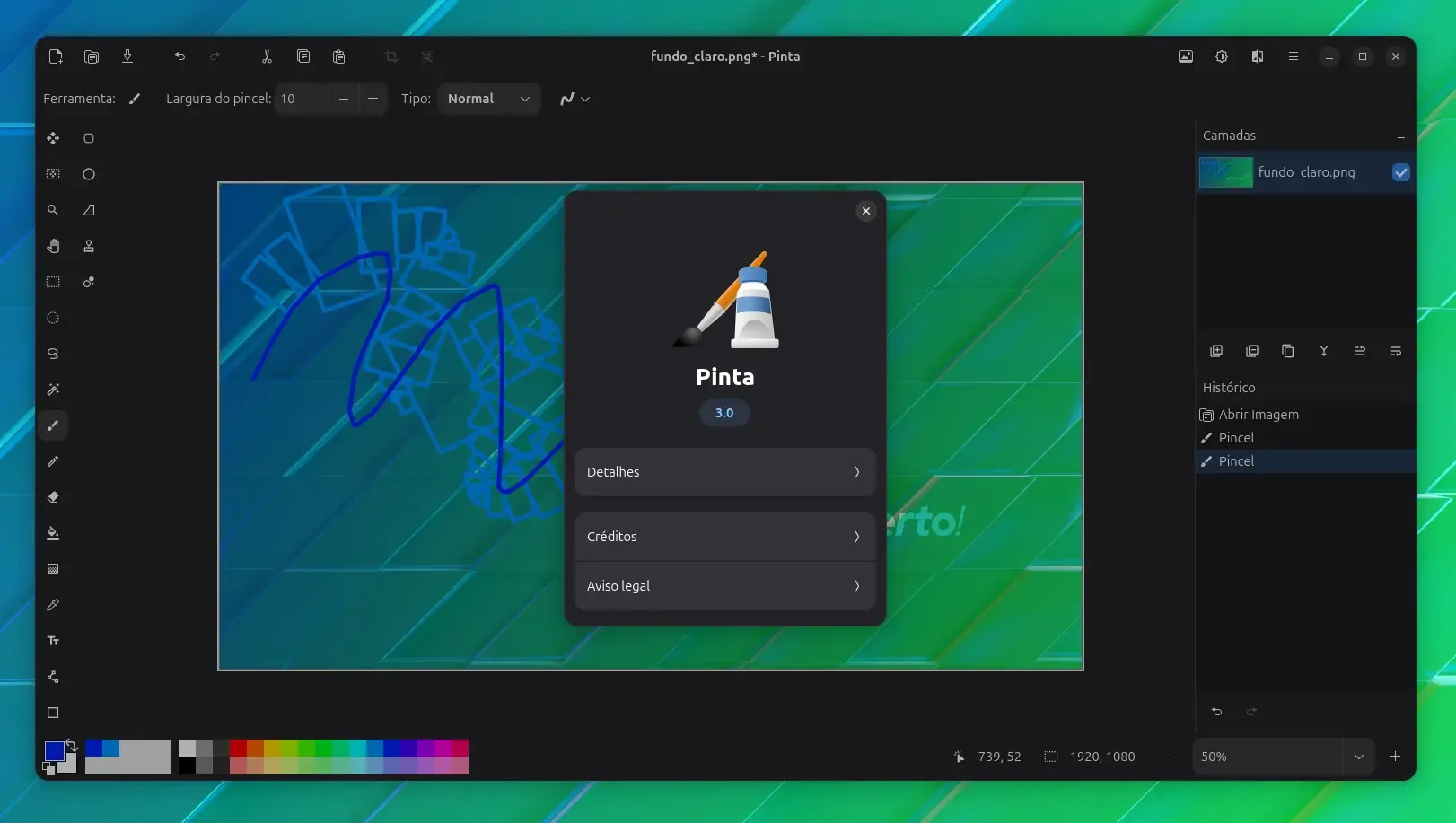Select the Paint Bucket tool
Screen dimensions: 1456x823
click(53, 533)
